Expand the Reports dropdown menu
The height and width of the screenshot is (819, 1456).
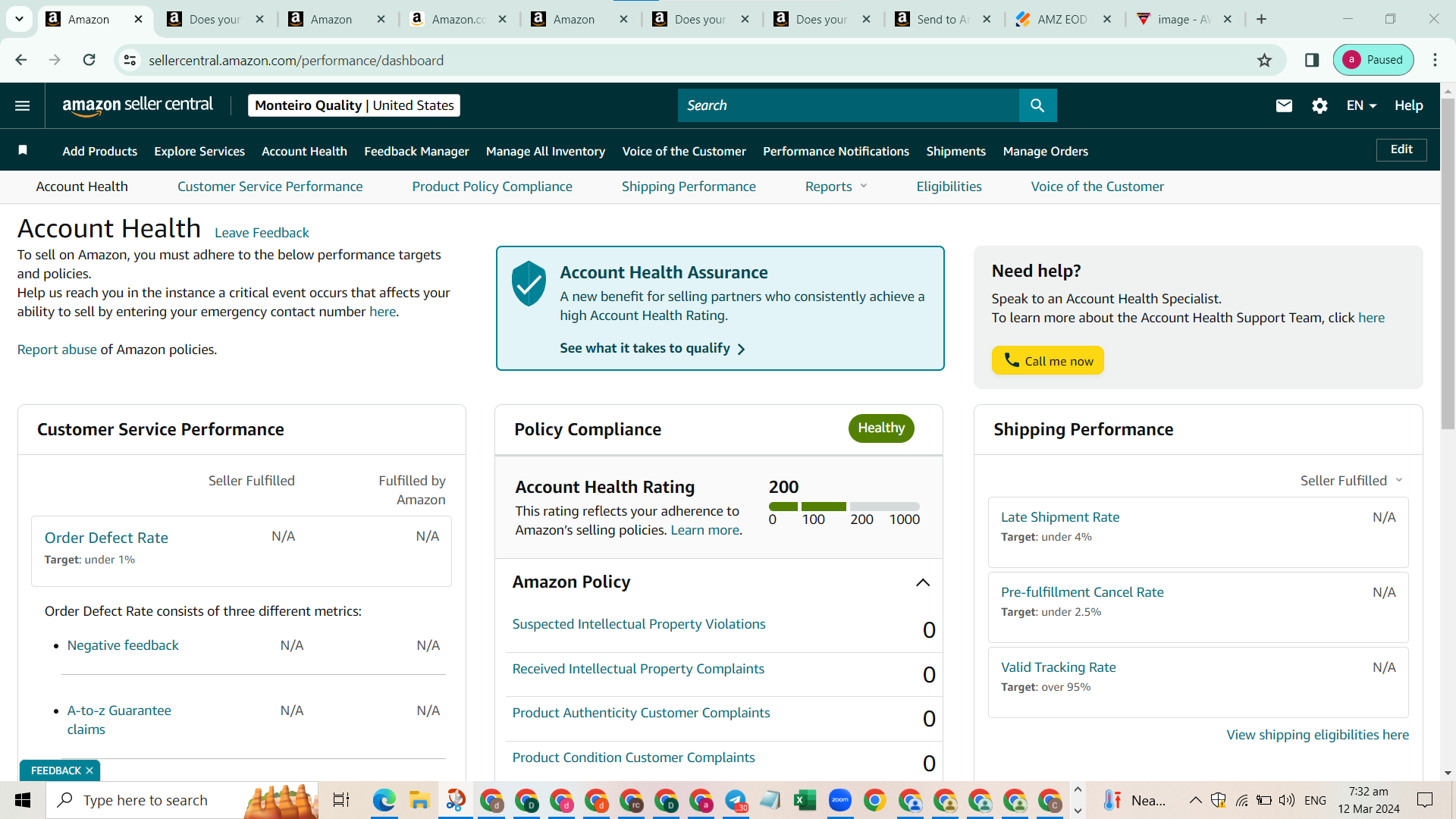click(x=836, y=187)
